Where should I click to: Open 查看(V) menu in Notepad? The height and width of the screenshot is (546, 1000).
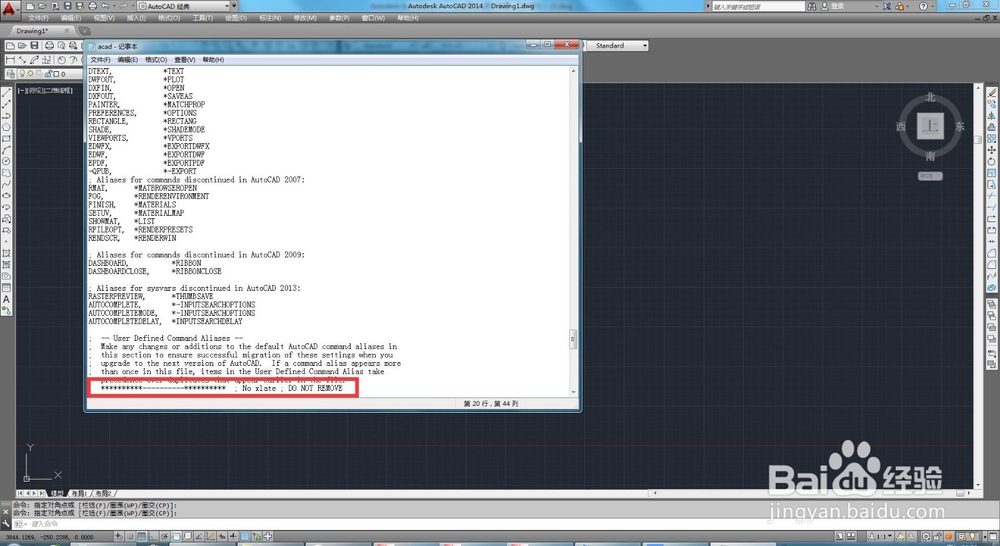tap(185, 59)
